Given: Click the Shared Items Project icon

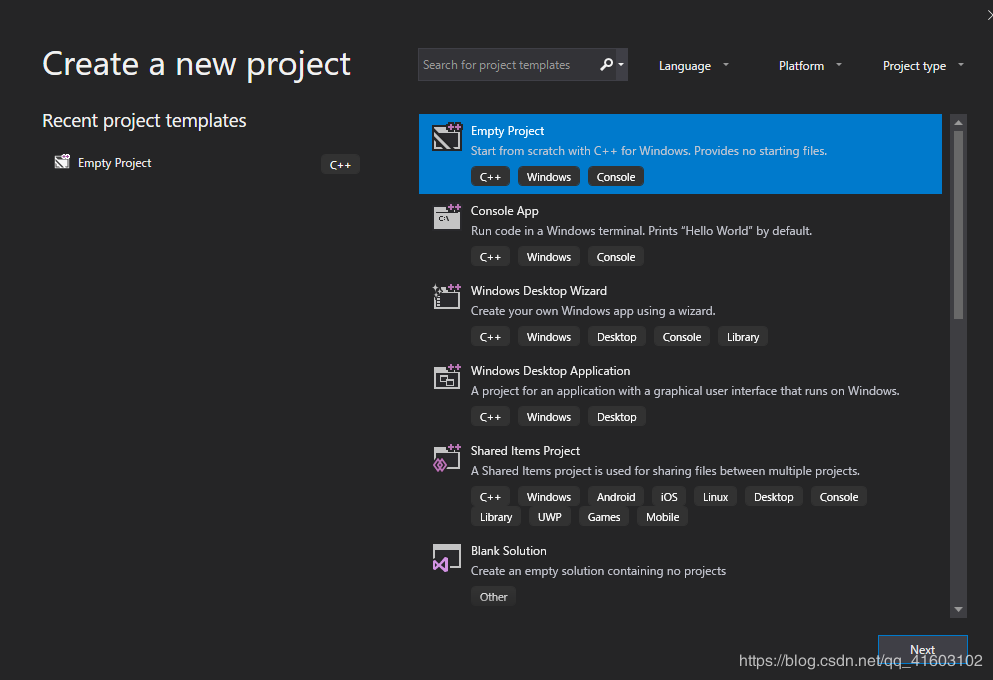Looking at the screenshot, I should (447, 457).
